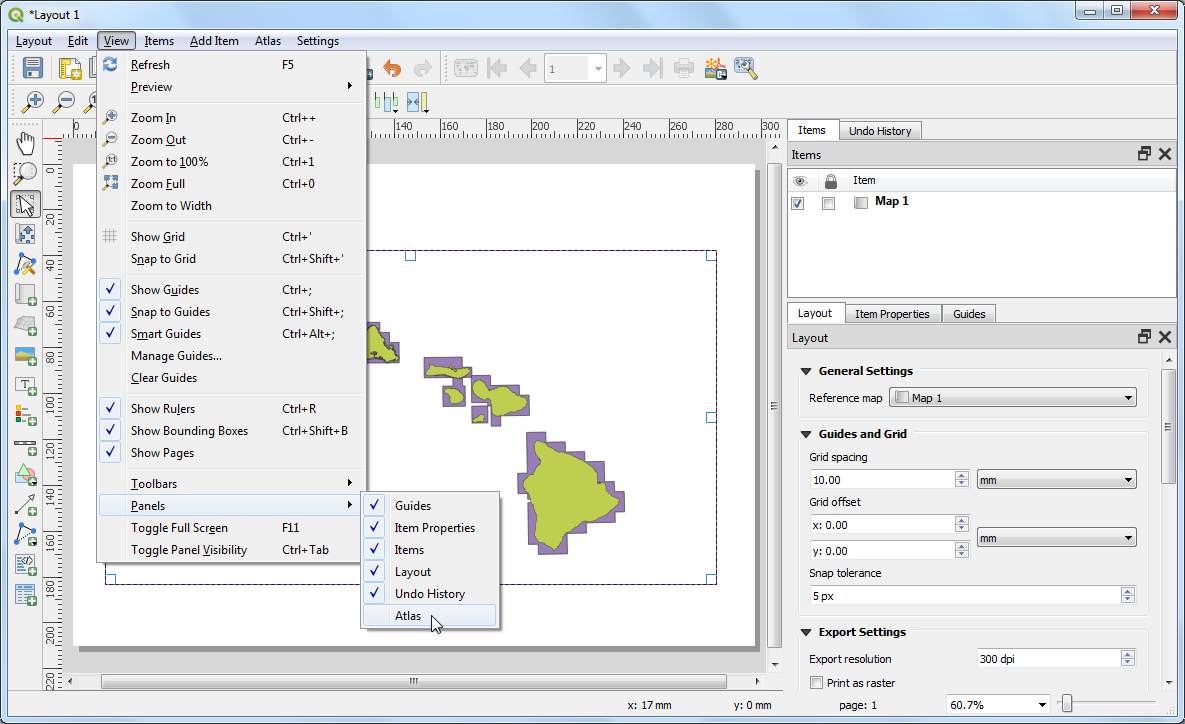Image resolution: width=1185 pixels, height=724 pixels.
Task: Click the orange Undo arrow
Action: coord(392,68)
